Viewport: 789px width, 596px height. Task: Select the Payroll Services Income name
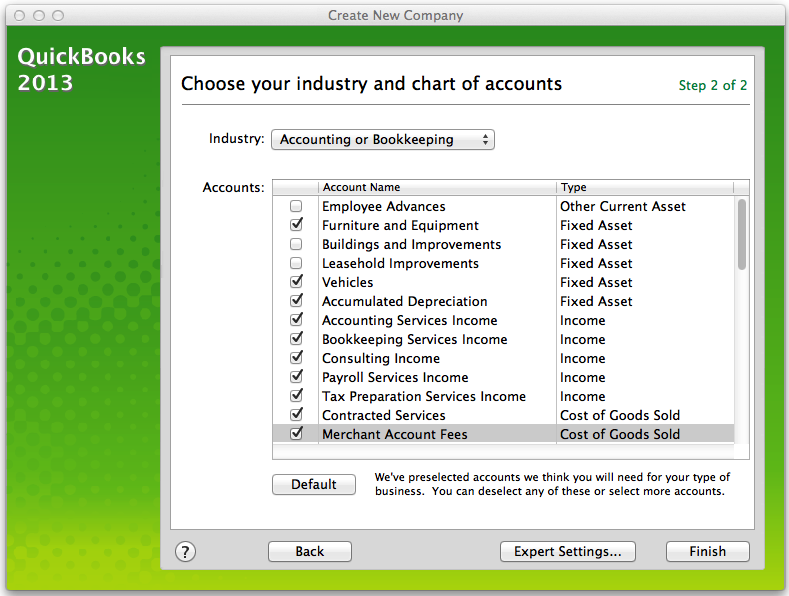tap(395, 378)
